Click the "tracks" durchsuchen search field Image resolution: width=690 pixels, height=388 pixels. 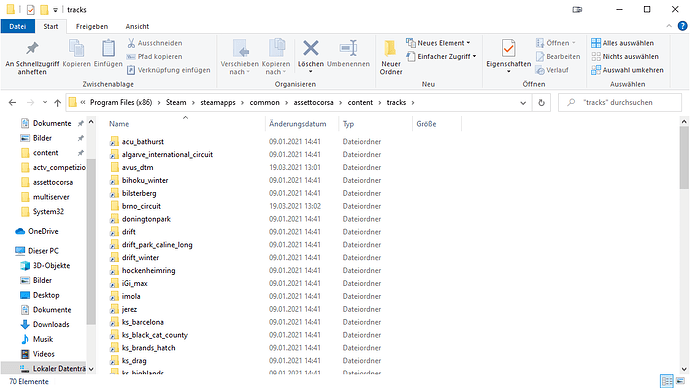(620, 102)
